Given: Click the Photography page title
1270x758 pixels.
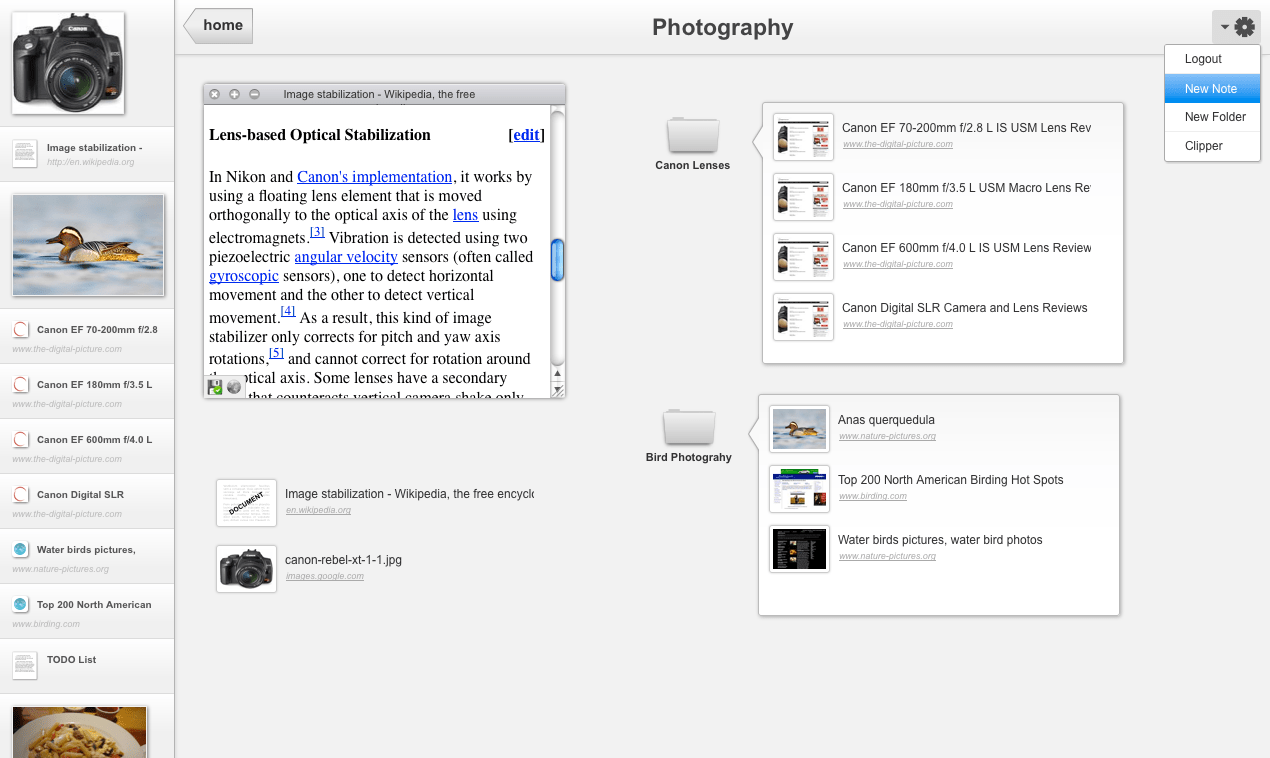Looking at the screenshot, I should coord(723,27).
